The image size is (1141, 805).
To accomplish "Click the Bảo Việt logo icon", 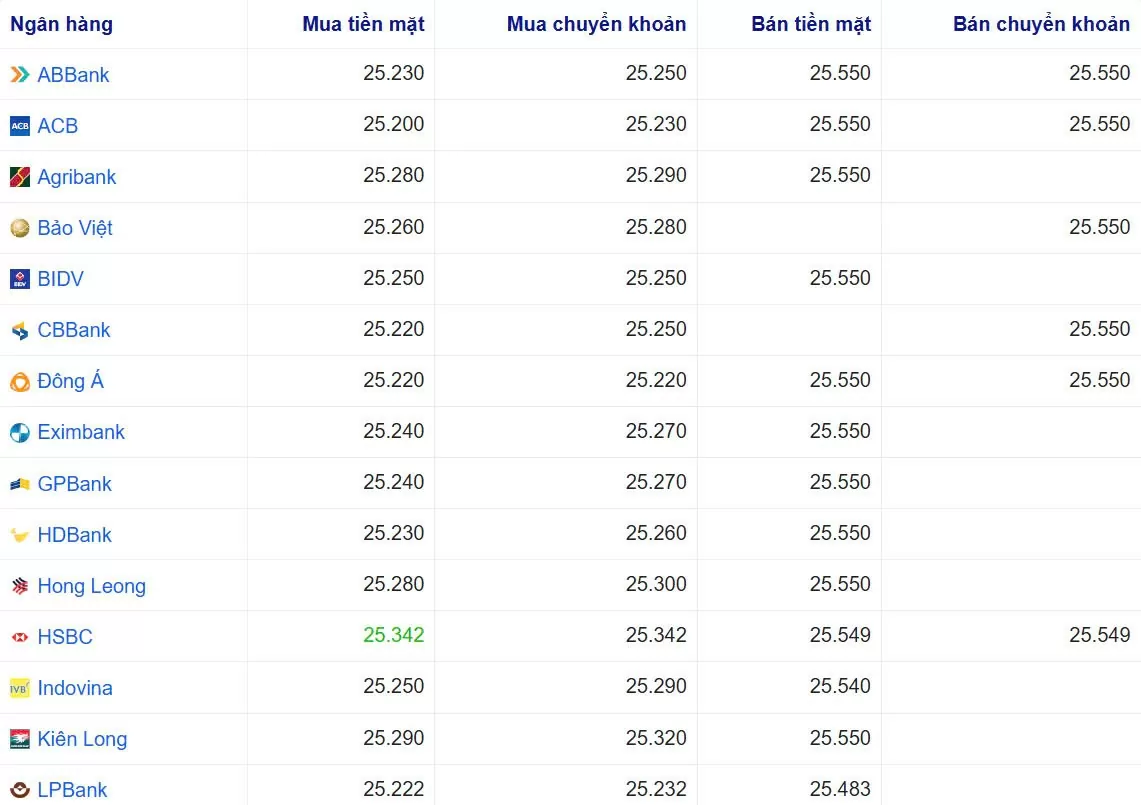I will tap(20, 228).
